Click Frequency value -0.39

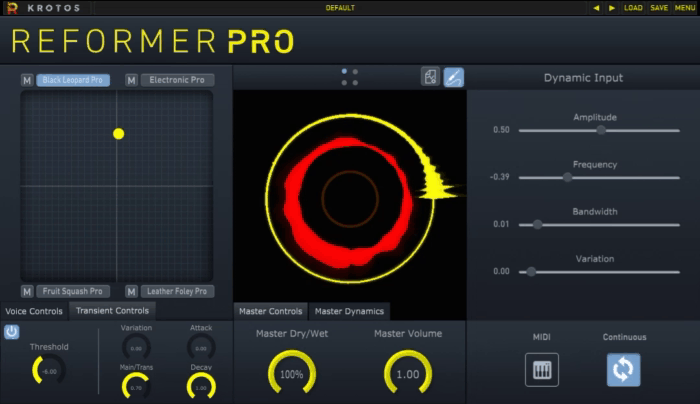tap(500, 177)
